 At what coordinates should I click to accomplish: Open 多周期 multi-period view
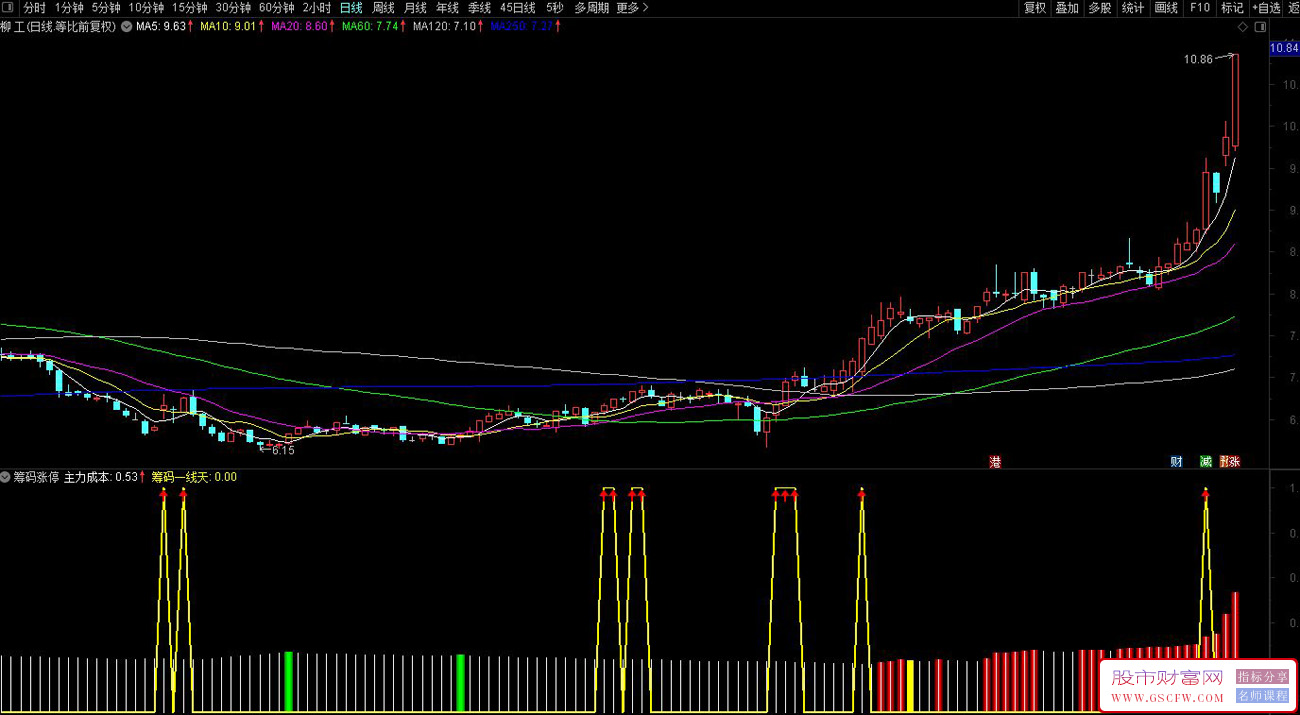tap(591, 8)
